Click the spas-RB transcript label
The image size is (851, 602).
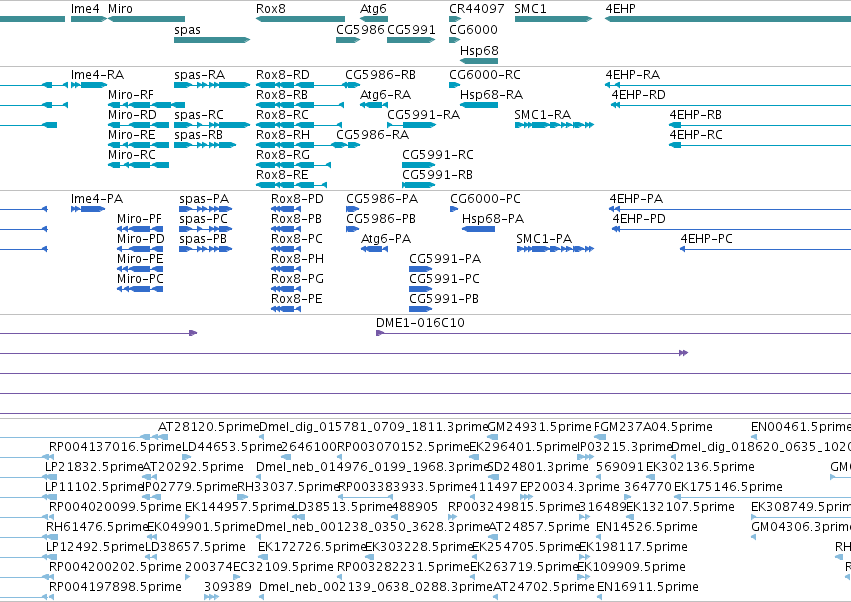pos(198,135)
